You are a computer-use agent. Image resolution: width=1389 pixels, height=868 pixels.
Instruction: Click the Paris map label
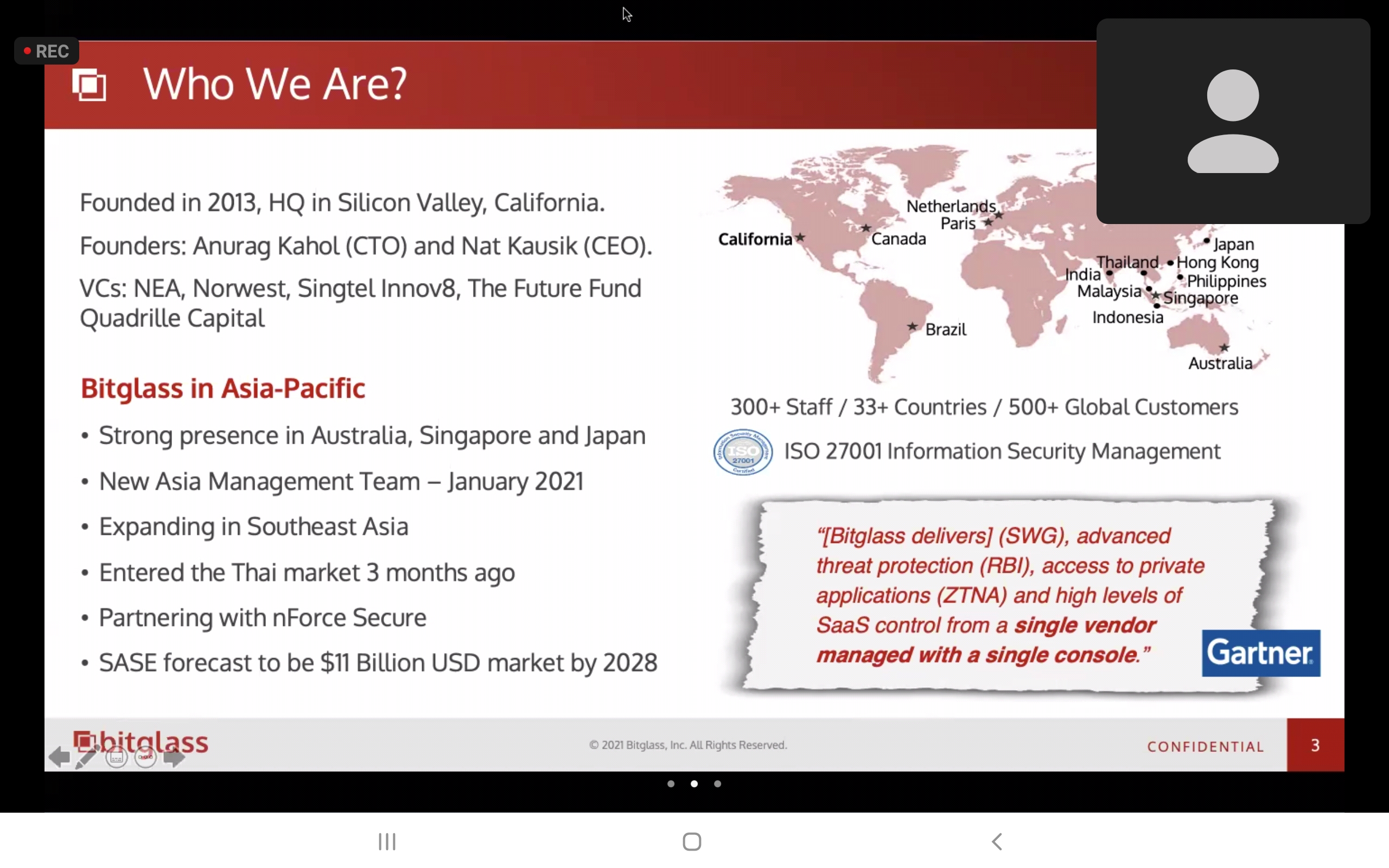click(x=958, y=224)
